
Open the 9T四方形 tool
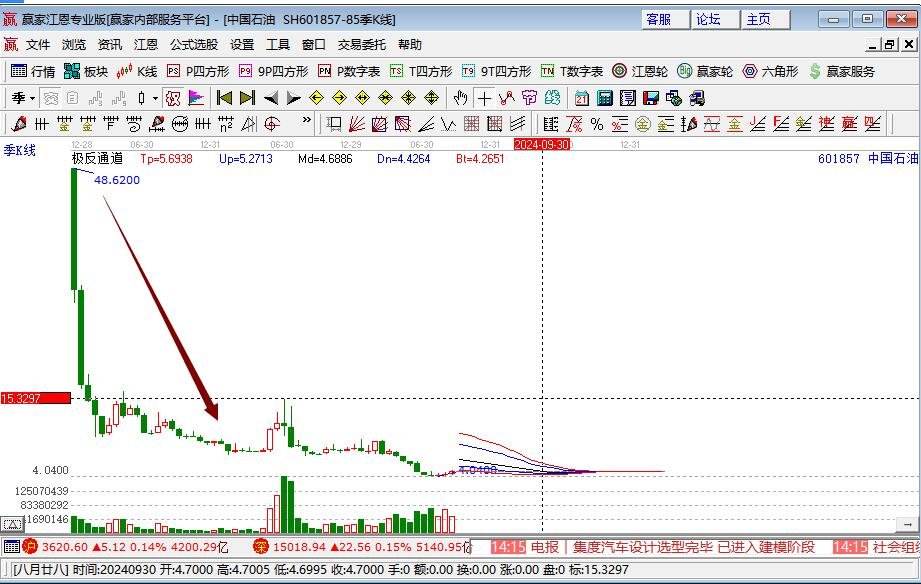496,71
